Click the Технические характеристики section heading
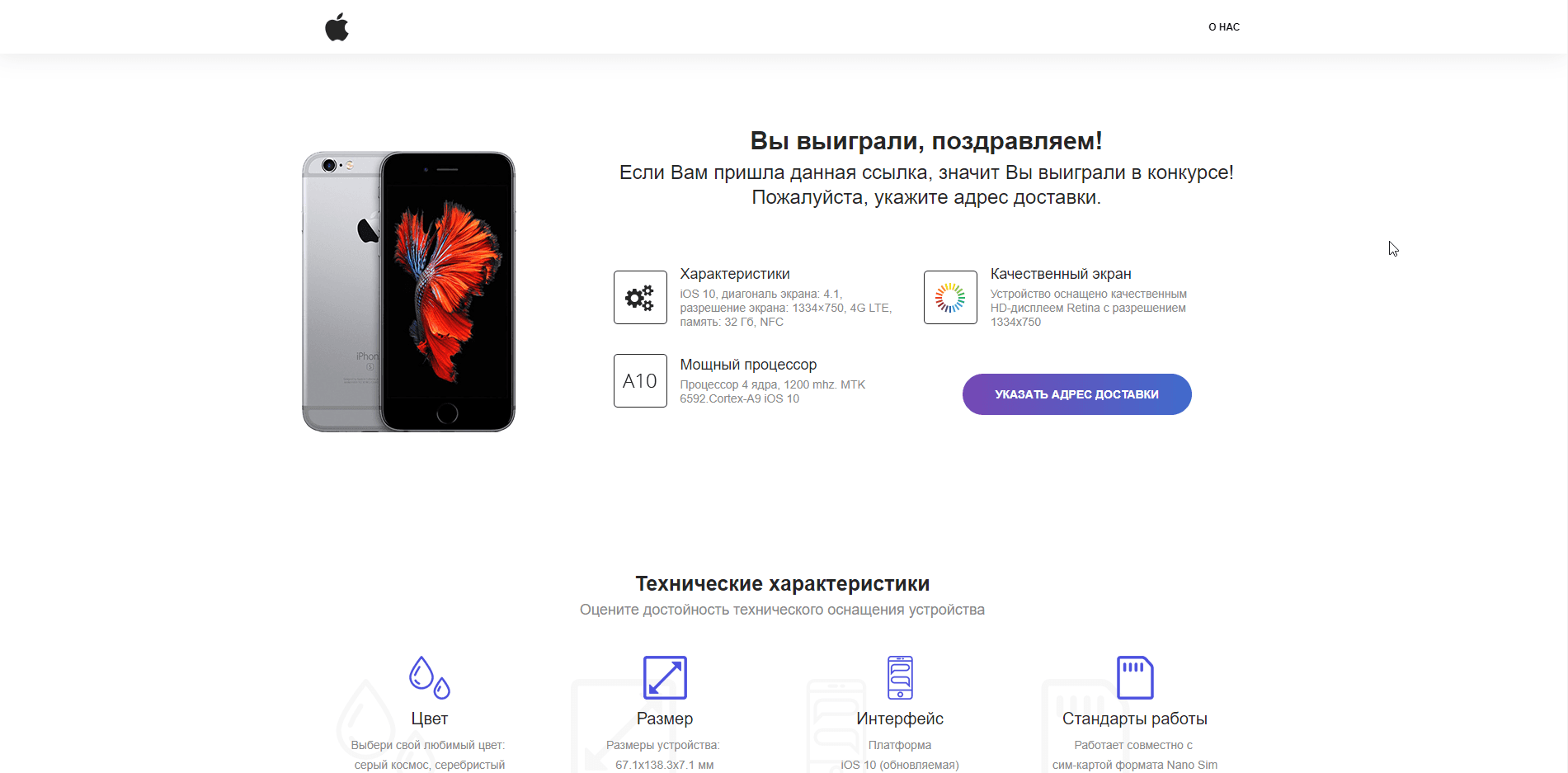The width and height of the screenshot is (1568, 773). (x=782, y=583)
